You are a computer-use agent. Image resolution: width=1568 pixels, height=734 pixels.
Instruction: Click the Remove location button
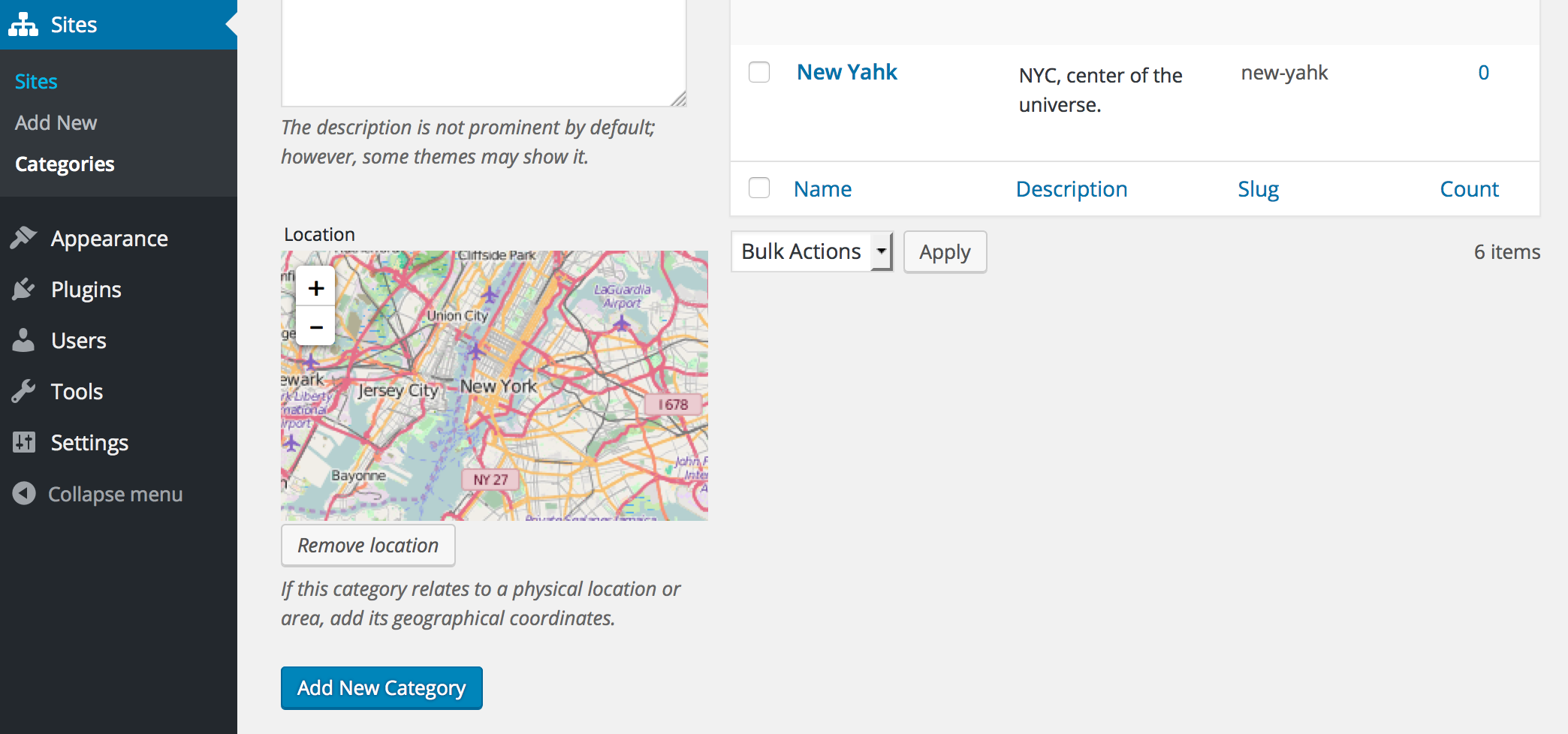(368, 545)
